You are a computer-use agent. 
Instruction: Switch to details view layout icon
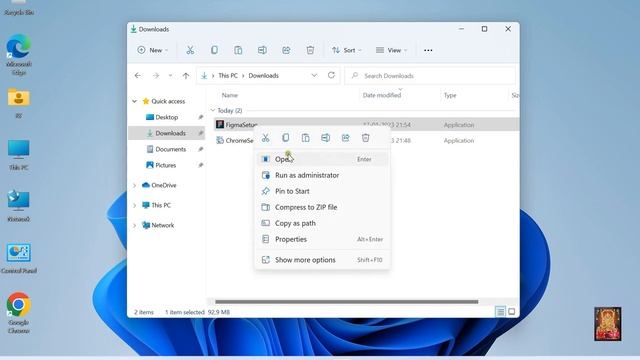(x=500, y=312)
